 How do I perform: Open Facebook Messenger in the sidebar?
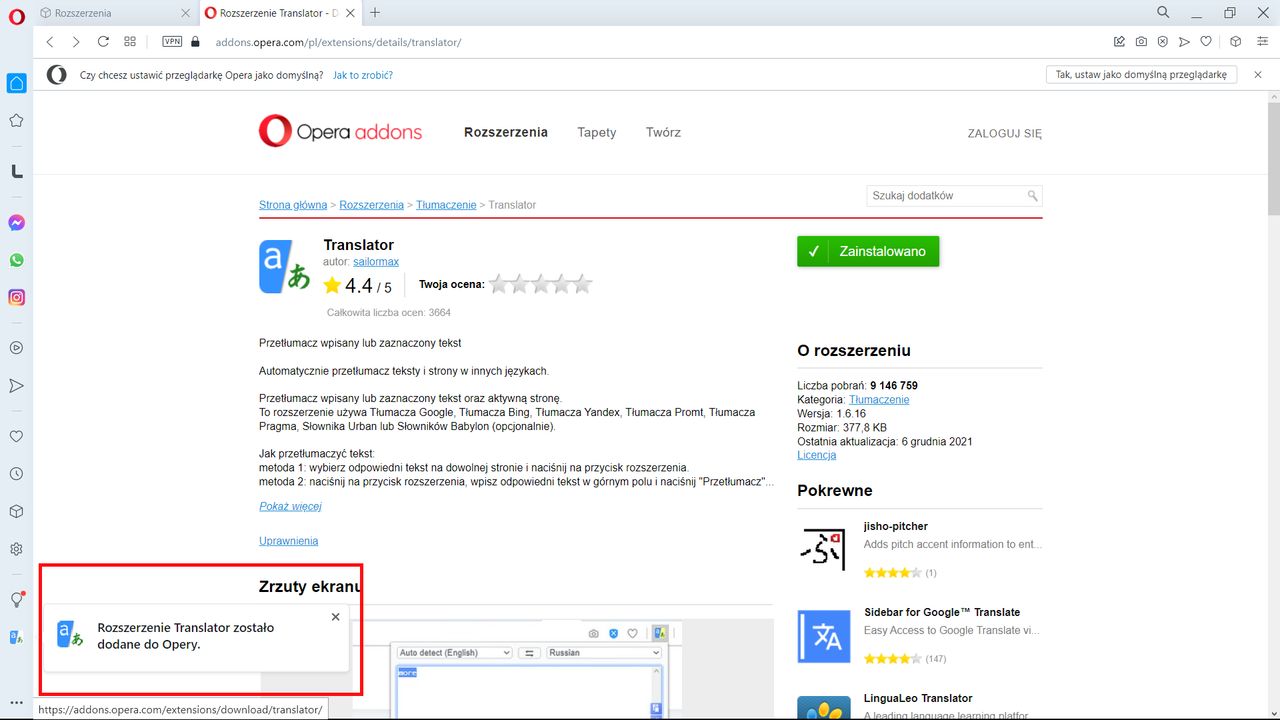coord(16,222)
